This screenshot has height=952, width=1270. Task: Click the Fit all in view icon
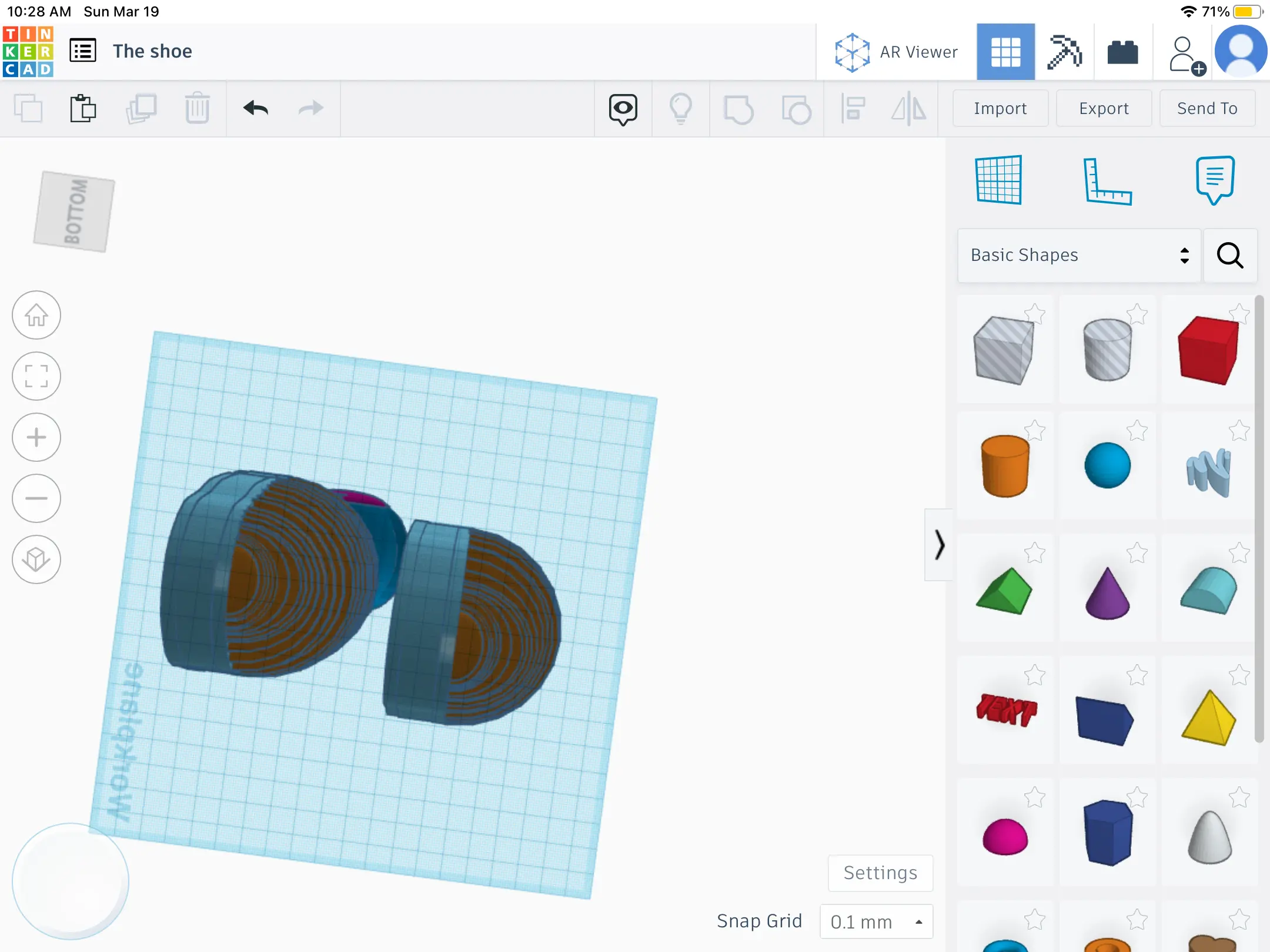(x=36, y=376)
